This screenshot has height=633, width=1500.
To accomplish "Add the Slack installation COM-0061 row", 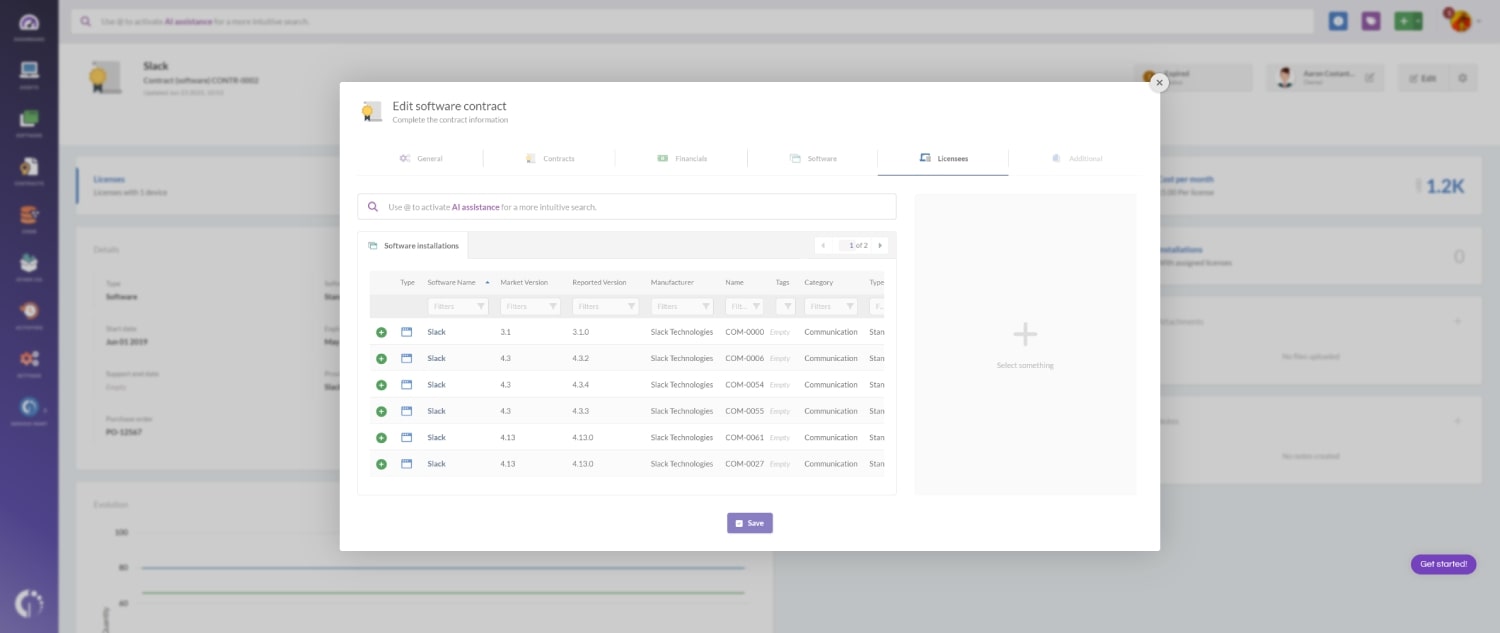I will coord(381,438).
